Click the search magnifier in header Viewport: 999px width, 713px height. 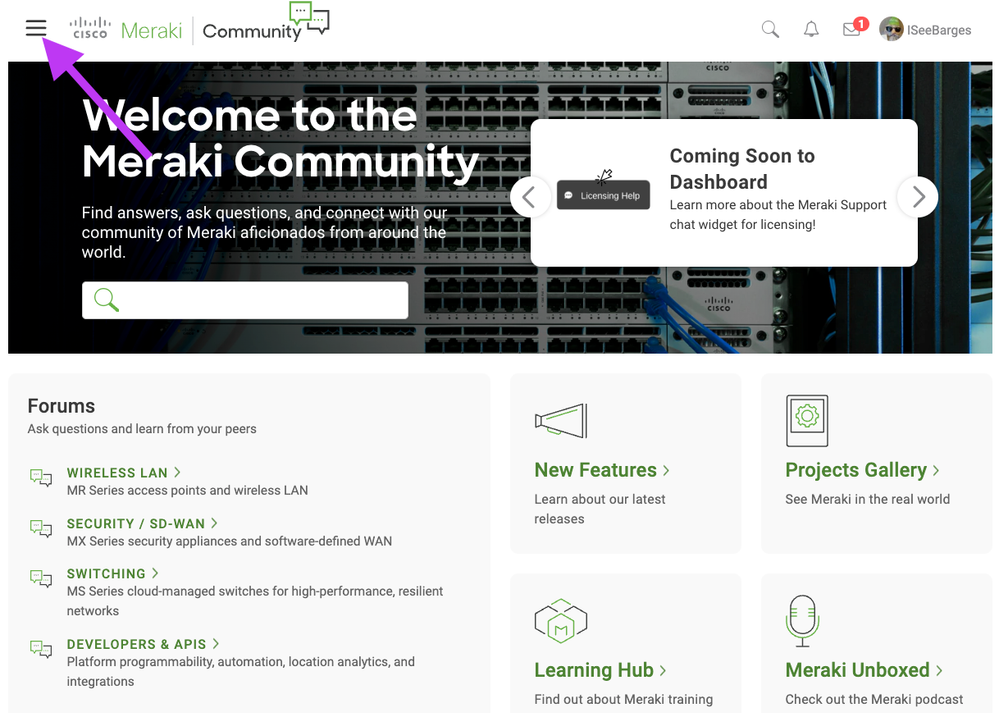tap(770, 30)
